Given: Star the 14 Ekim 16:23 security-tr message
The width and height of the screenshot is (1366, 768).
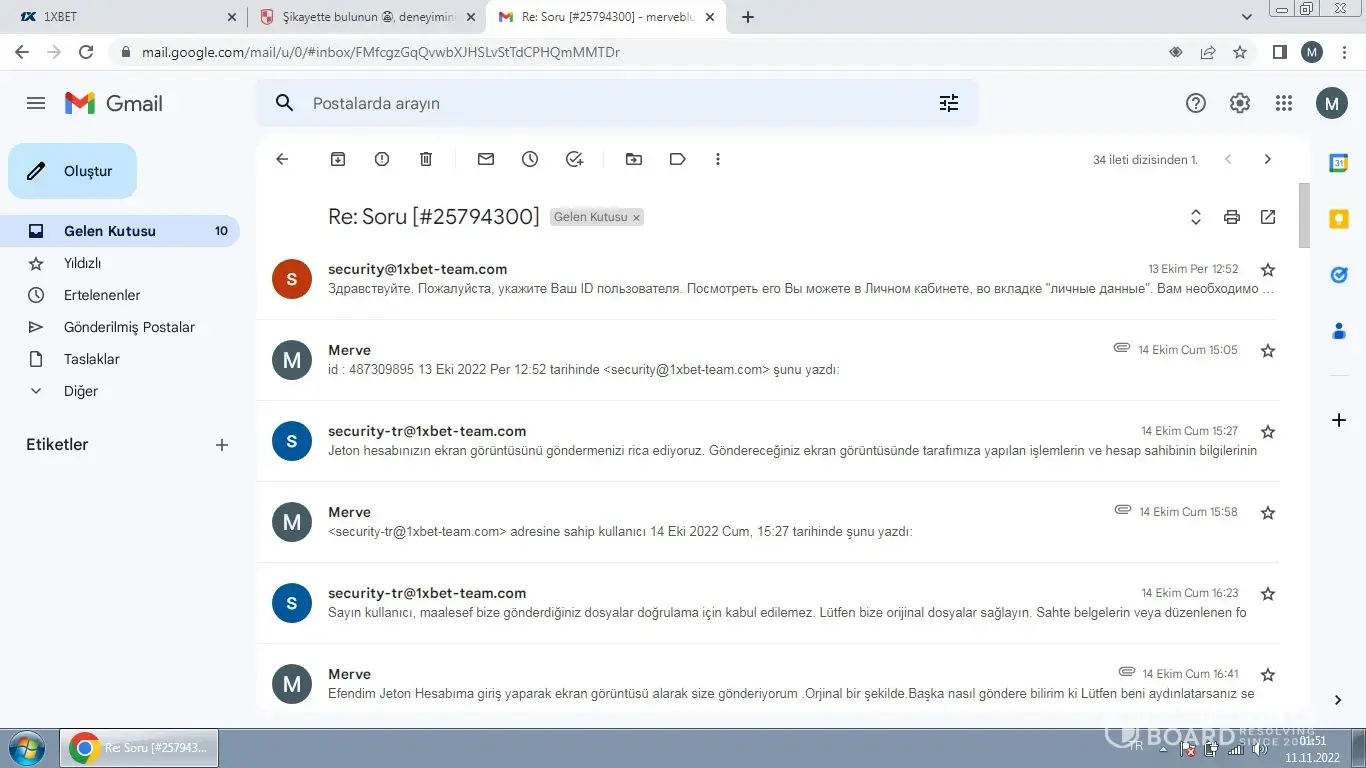Looking at the screenshot, I should pyautogui.click(x=1268, y=594).
